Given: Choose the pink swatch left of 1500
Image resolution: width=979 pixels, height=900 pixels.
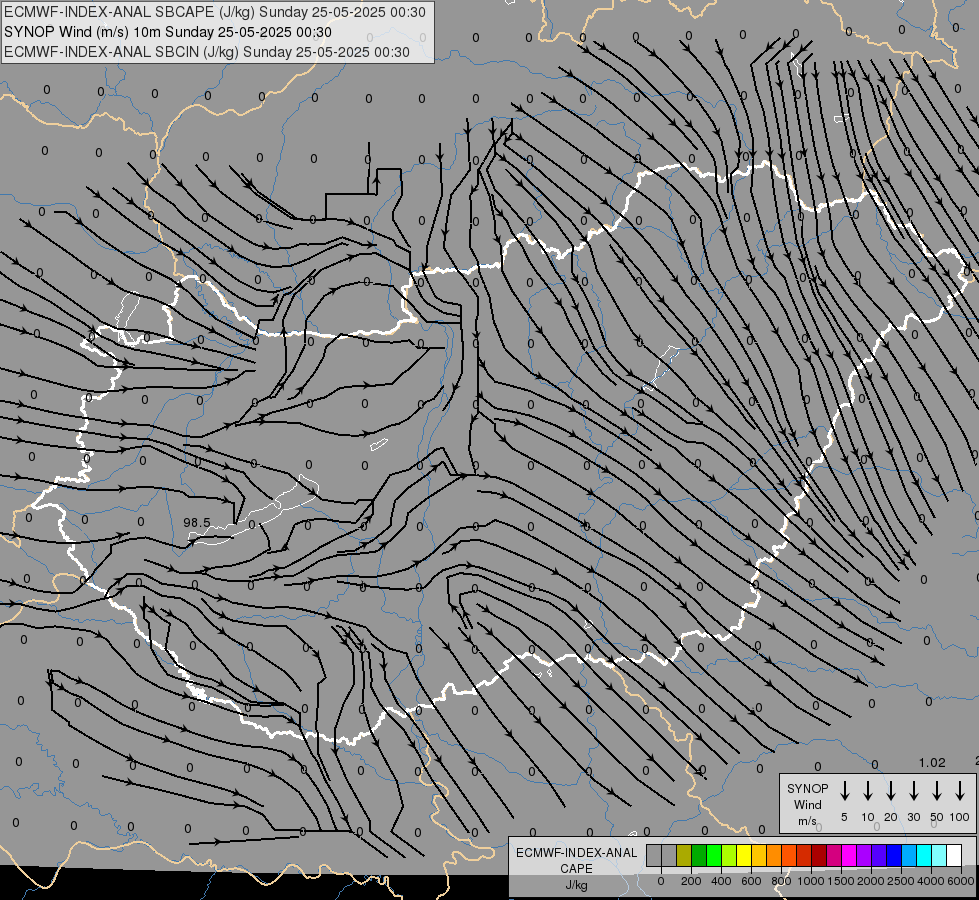Looking at the screenshot, I should tap(834, 855).
